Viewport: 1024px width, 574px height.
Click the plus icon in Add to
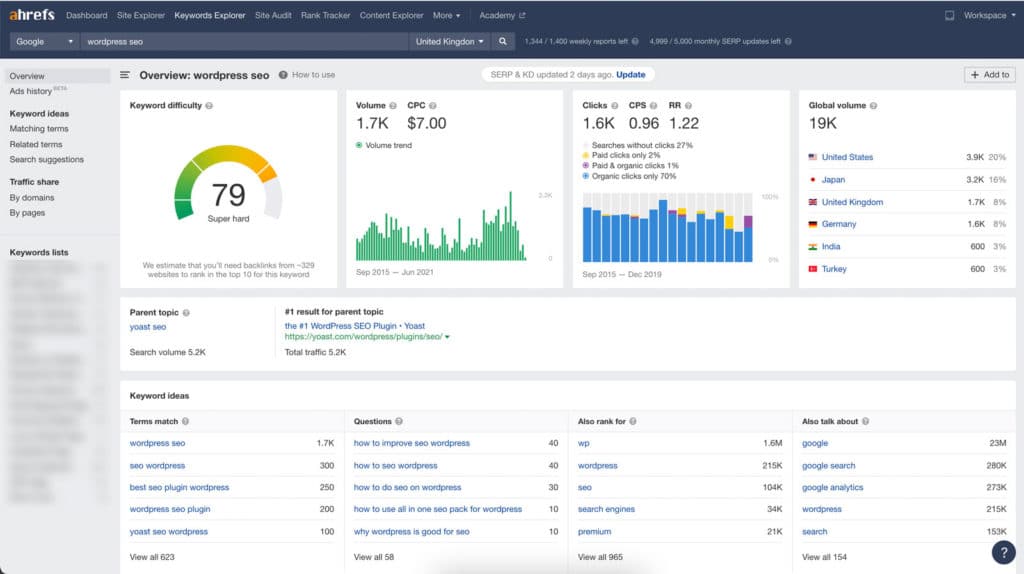click(x=974, y=75)
